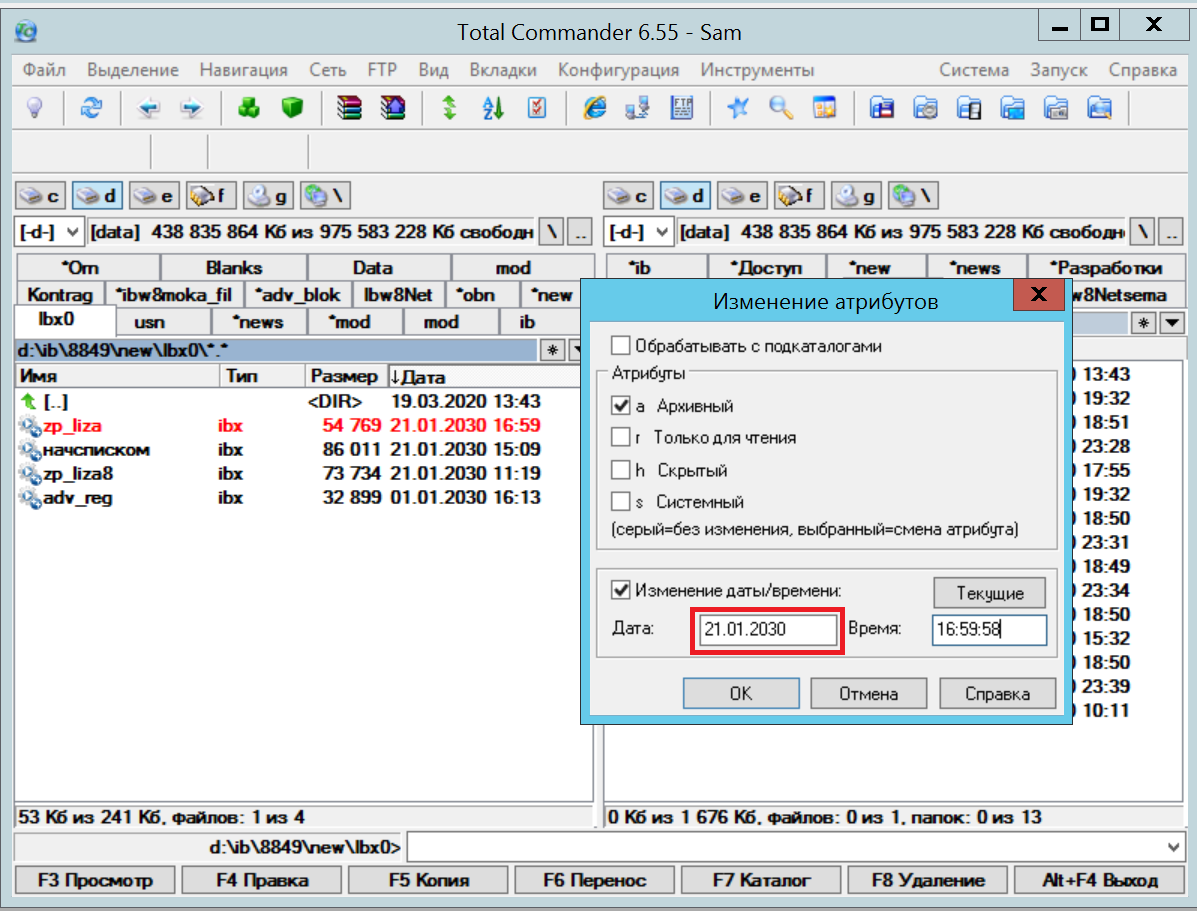
Task: Click the A-Z sort toolbar icon
Action: 493,108
